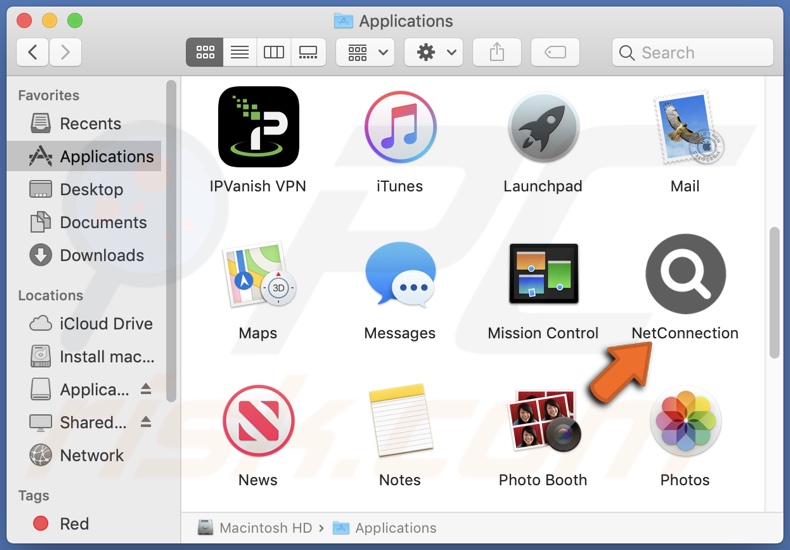Switch to icon view
The width and height of the screenshot is (790, 550).
[x=205, y=52]
